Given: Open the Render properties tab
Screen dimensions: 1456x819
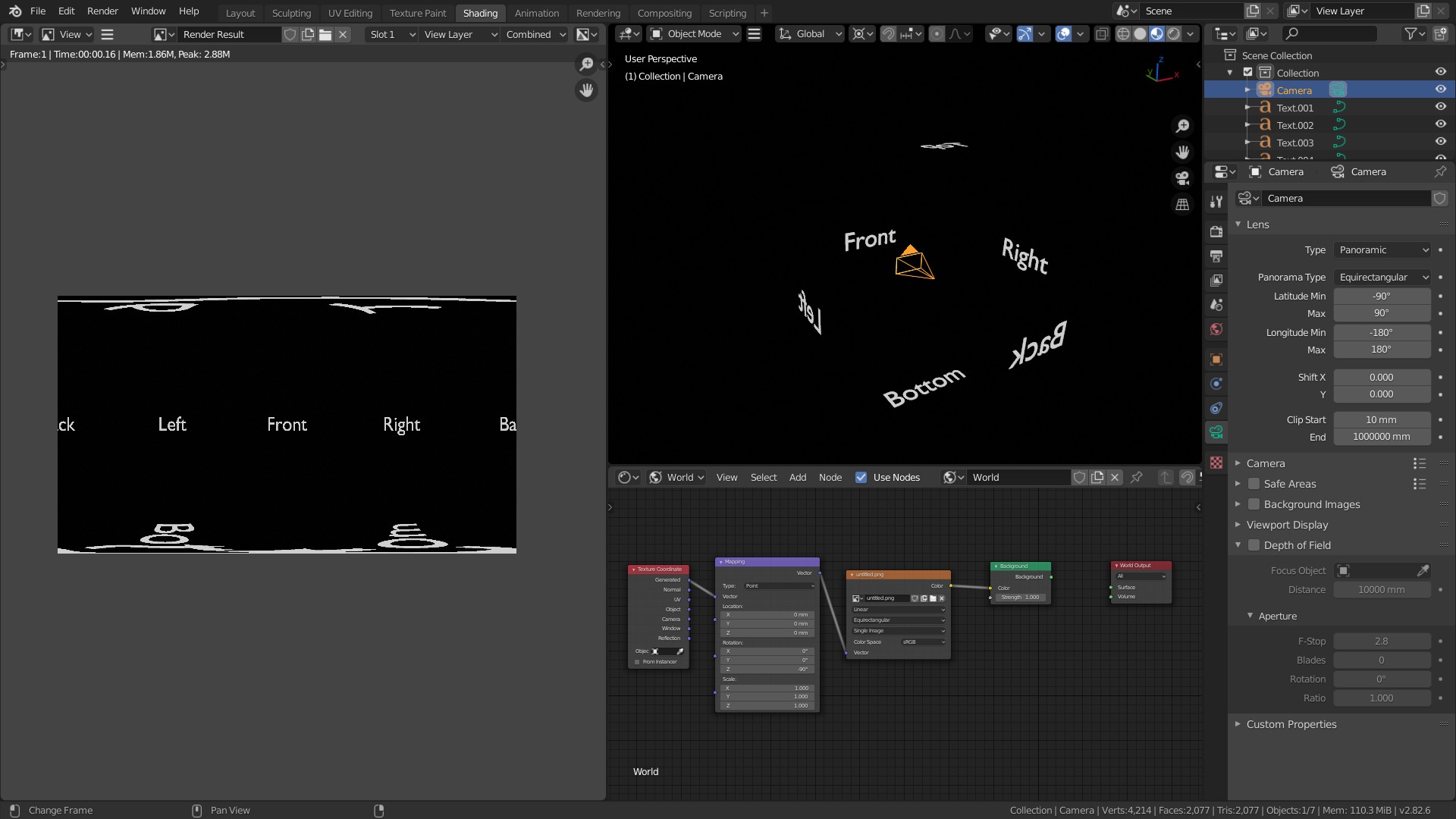Looking at the screenshot, I should coord(1216,231).
